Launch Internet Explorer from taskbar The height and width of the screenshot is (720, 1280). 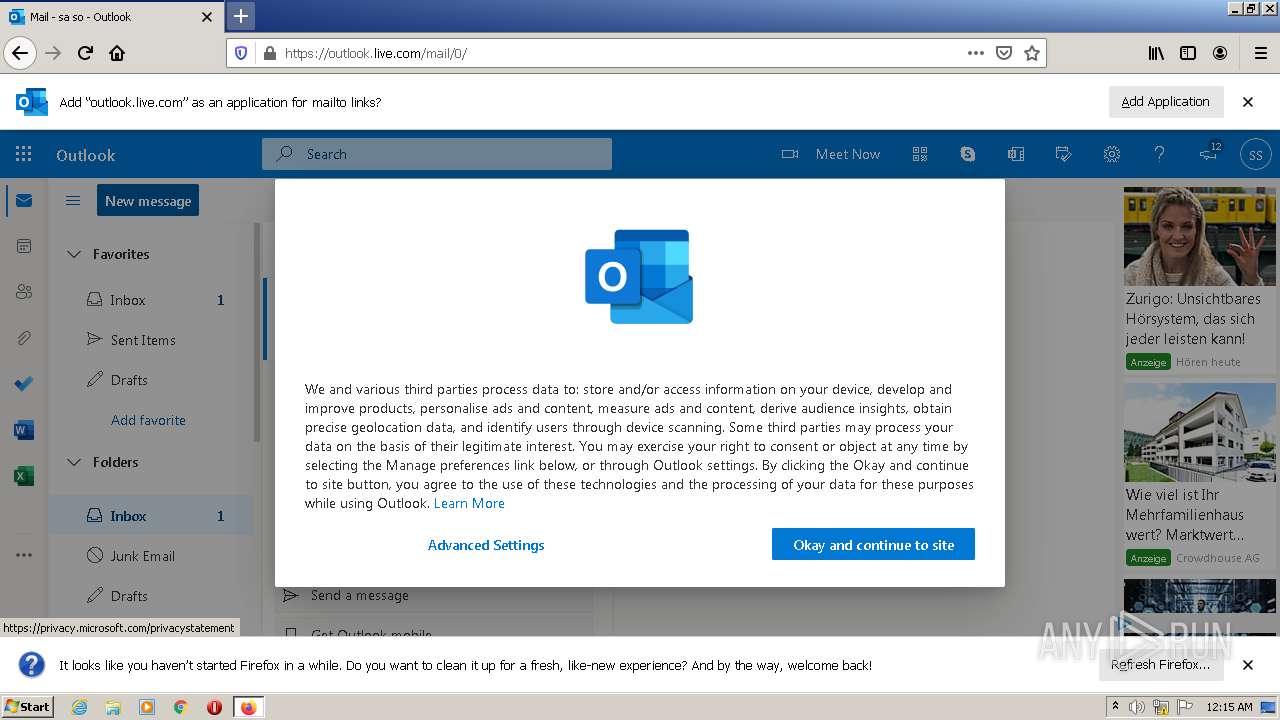click(x=79, y=707)
